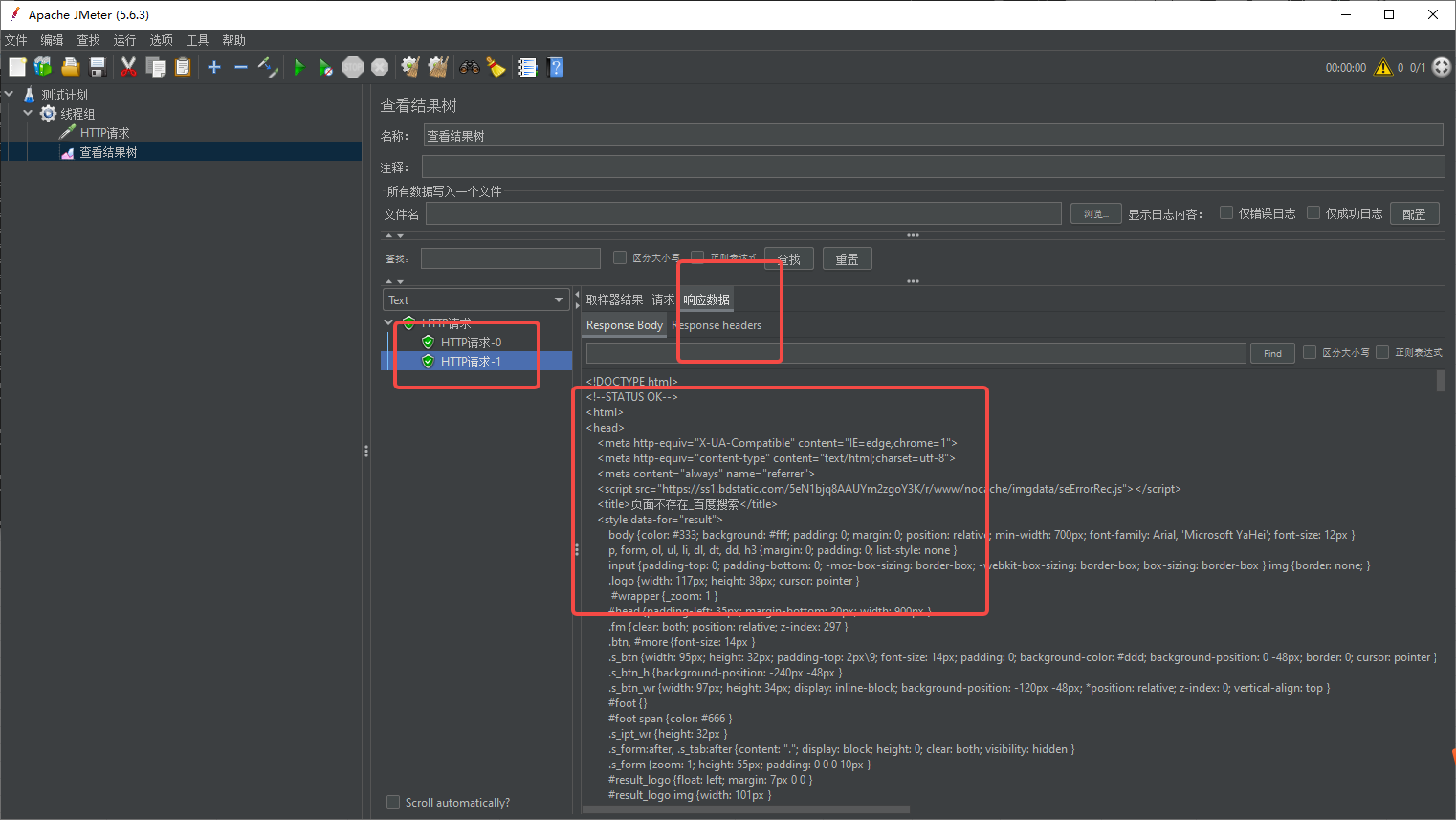The height and width of the screenshot is (820, 1456).
Task: Open the 帮助 menu
Action: point(234,40)
